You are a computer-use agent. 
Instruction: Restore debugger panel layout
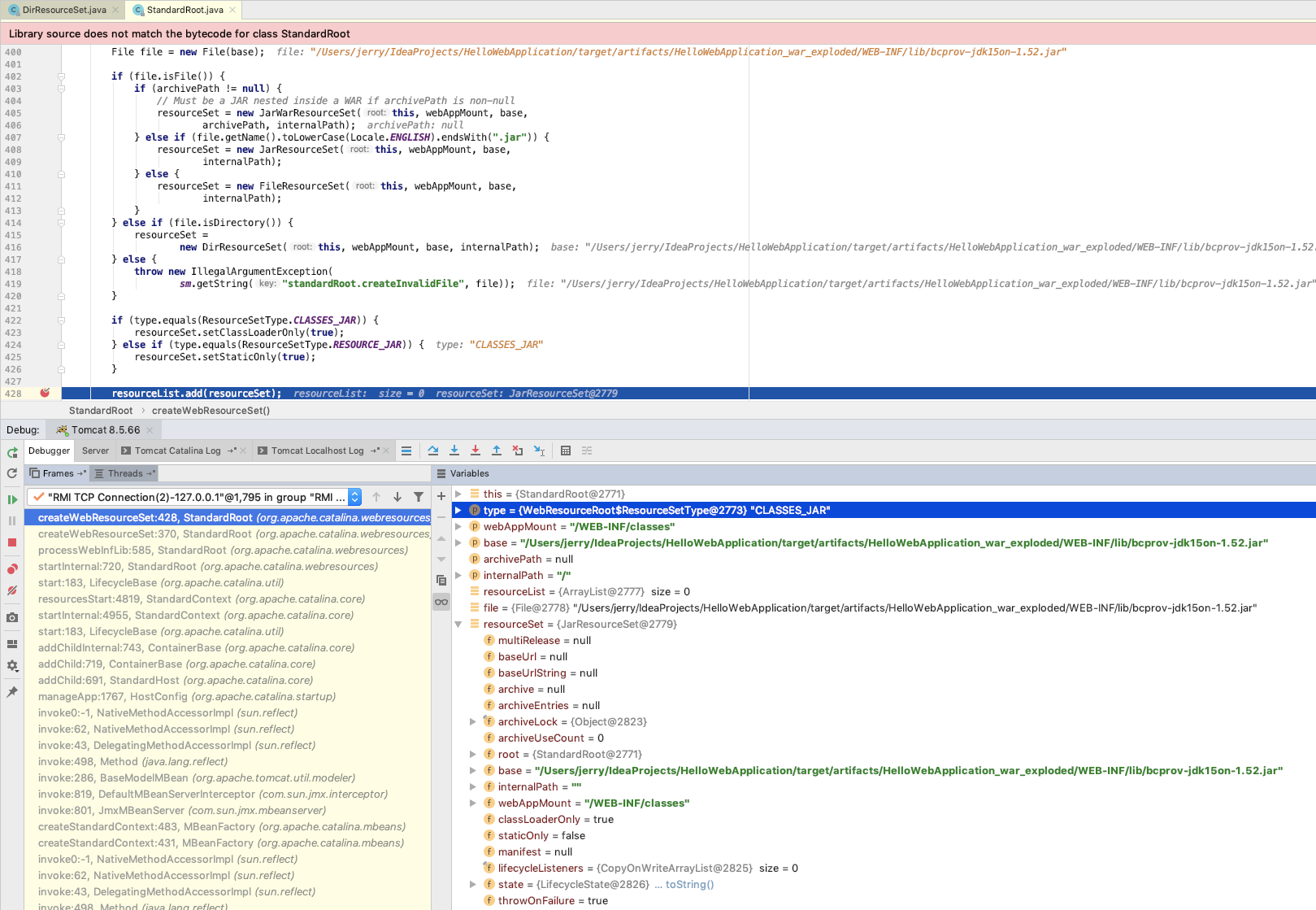(x=12, y=644)
